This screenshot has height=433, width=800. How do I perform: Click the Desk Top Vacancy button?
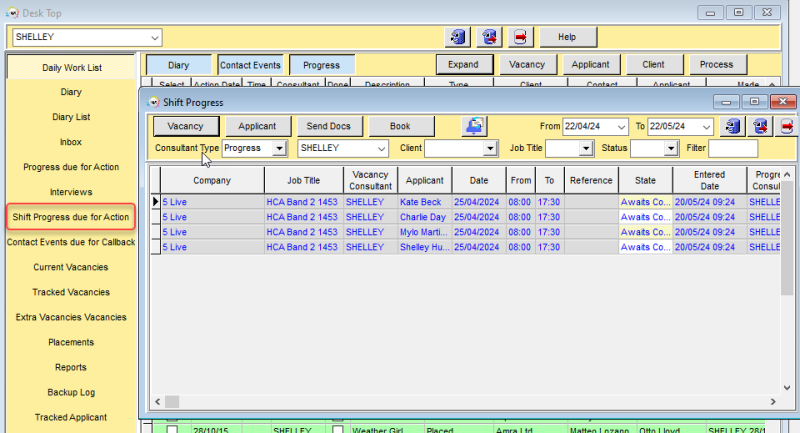click(x=527, y=65)
